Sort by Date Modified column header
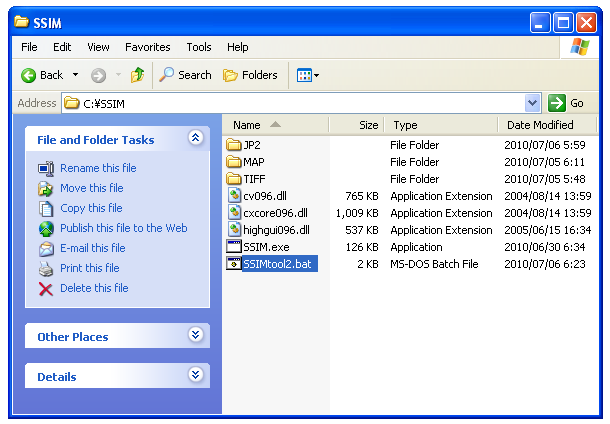Image resolution: width=610 pixels, height=424 pixels. click(547, 125)
